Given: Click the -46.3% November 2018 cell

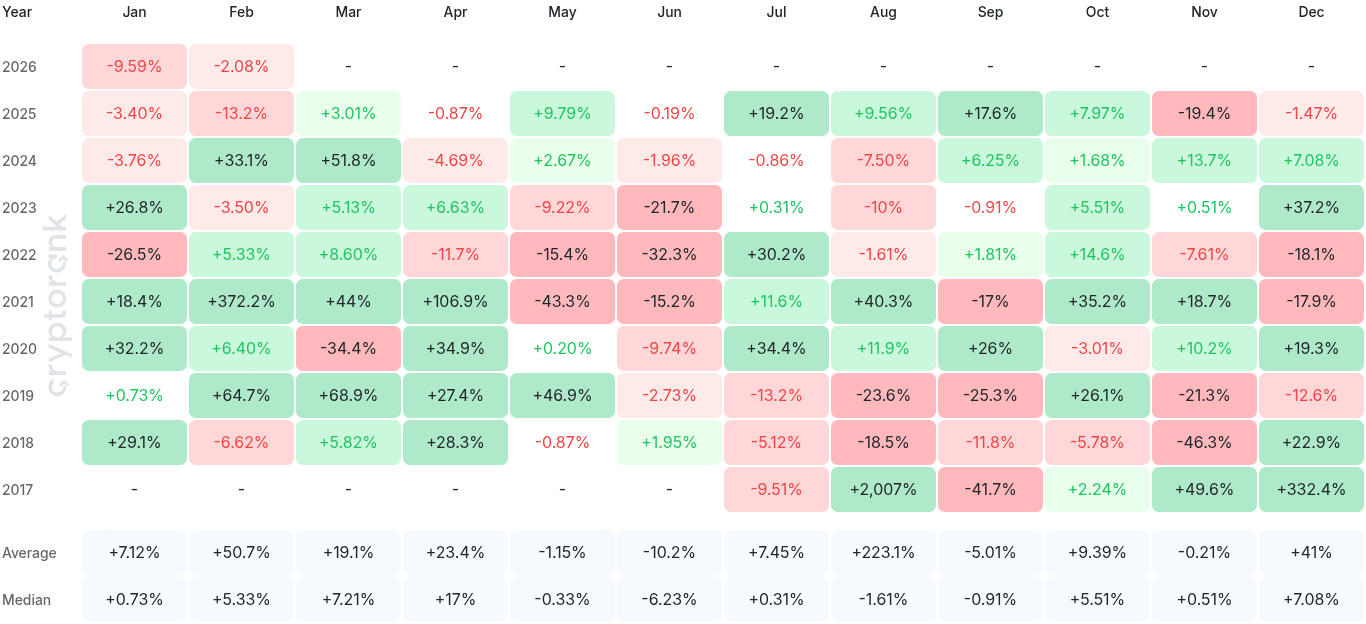Looking at the screenshot, I should 1204,442.
